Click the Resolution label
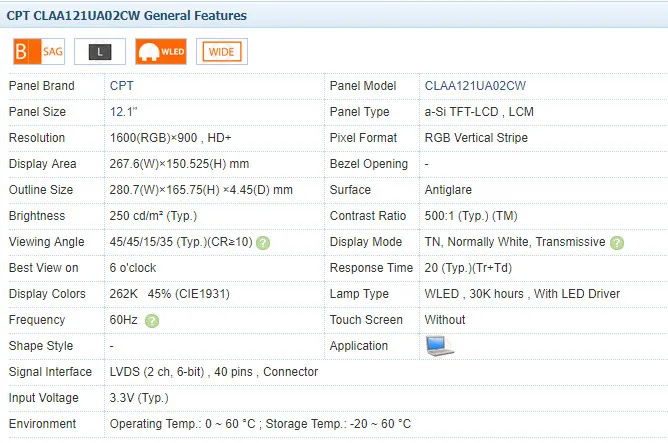668x443 pixels. [37, 138]
